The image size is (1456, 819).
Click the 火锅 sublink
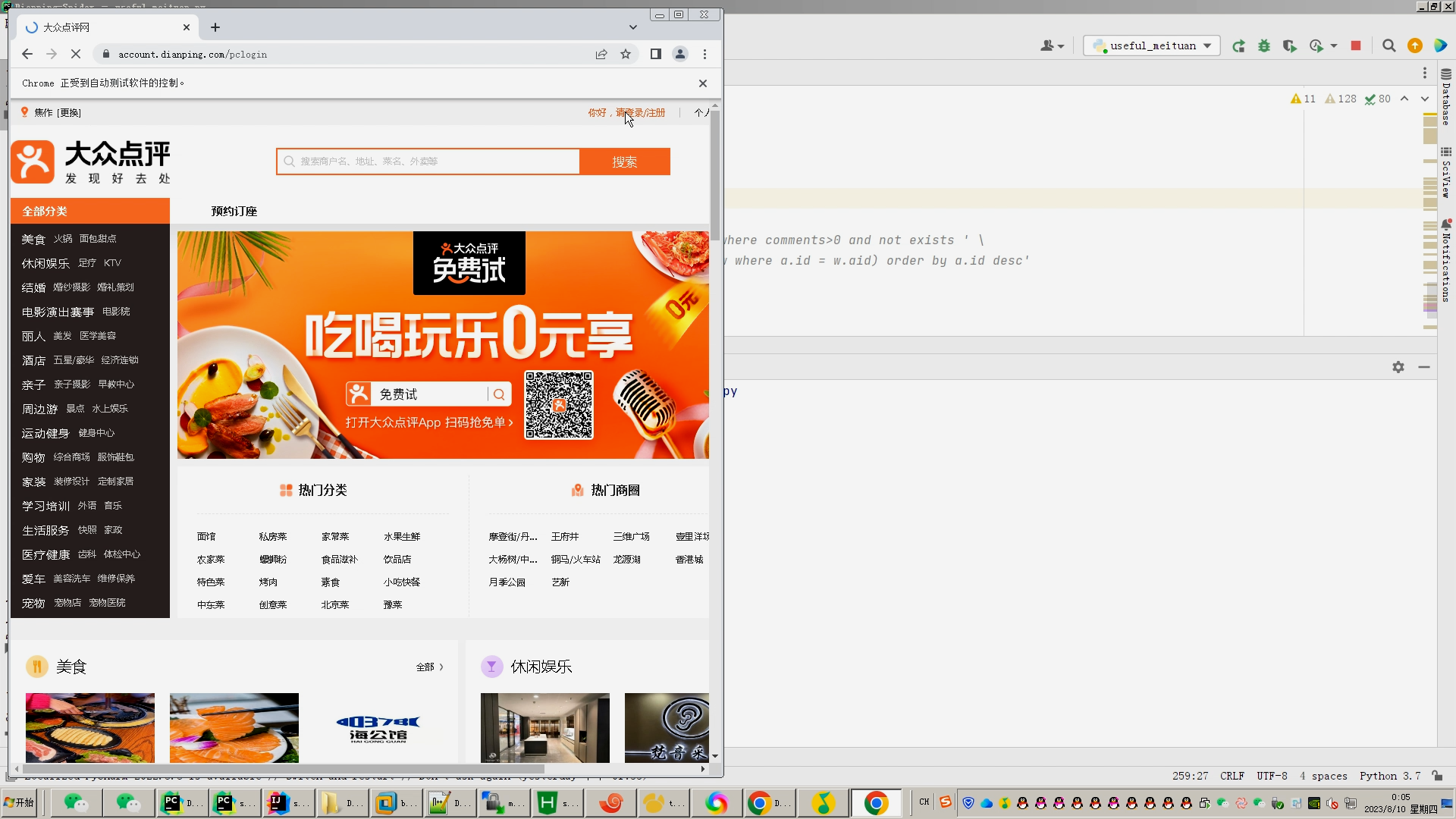[x=63, y=238]
